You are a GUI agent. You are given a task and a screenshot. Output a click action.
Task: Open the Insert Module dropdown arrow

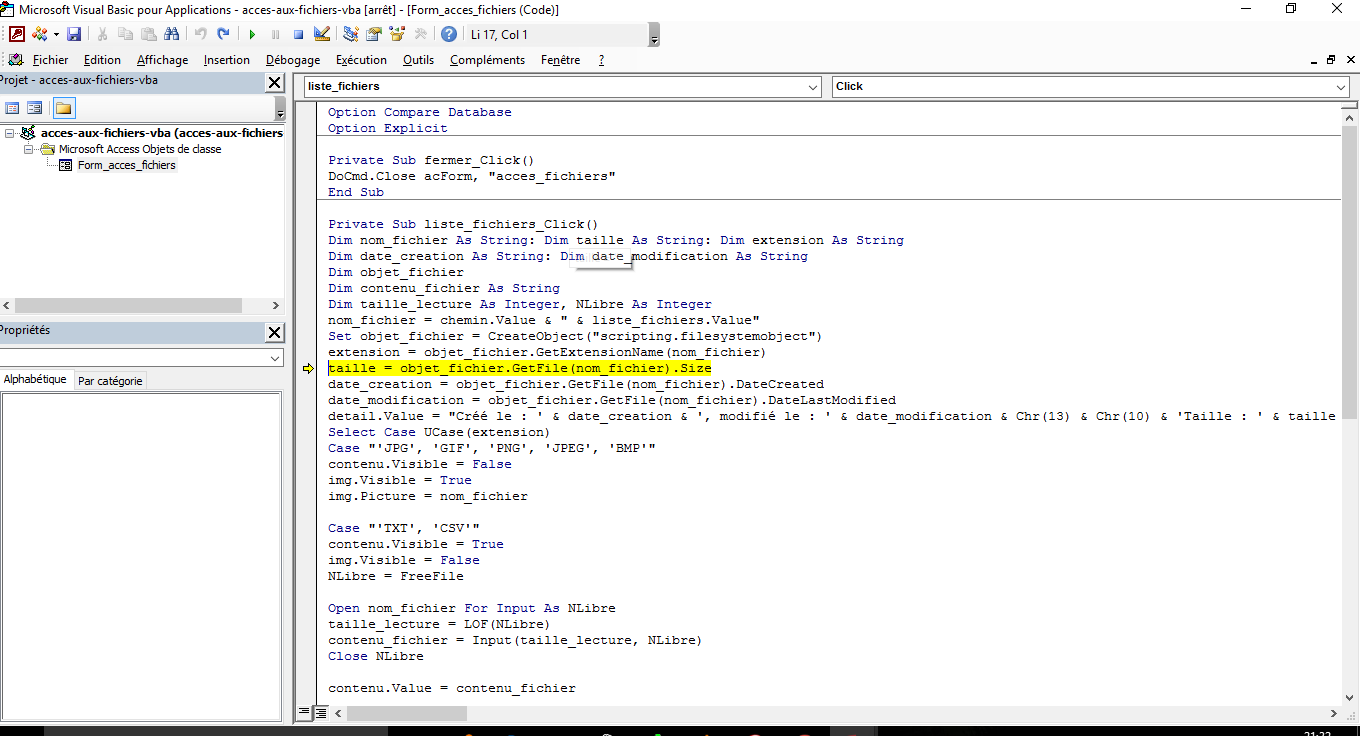pos(56,34)
